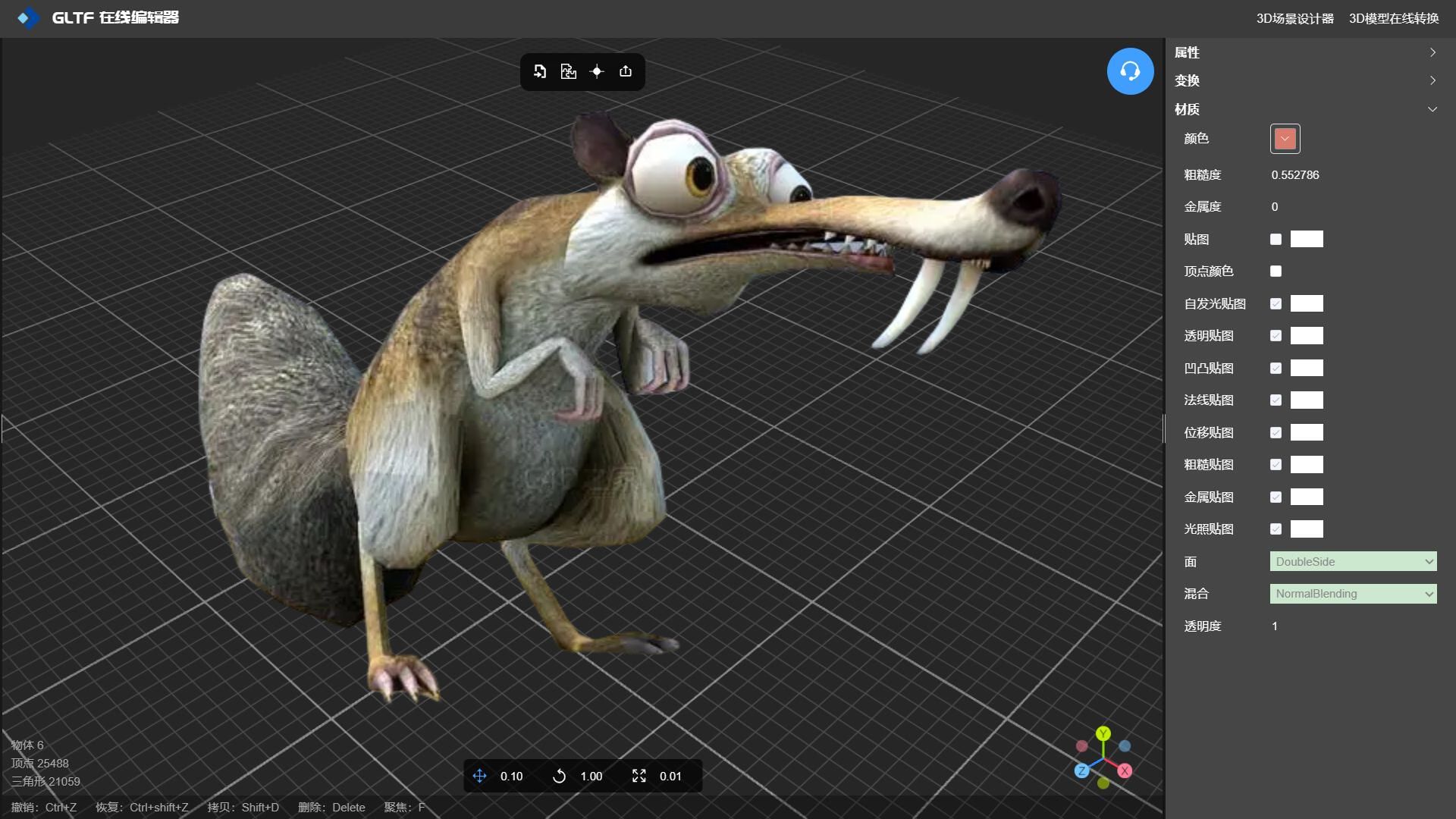
Task: Click the crosshair target icon in the toolbar
Action: tap(597, 71)
